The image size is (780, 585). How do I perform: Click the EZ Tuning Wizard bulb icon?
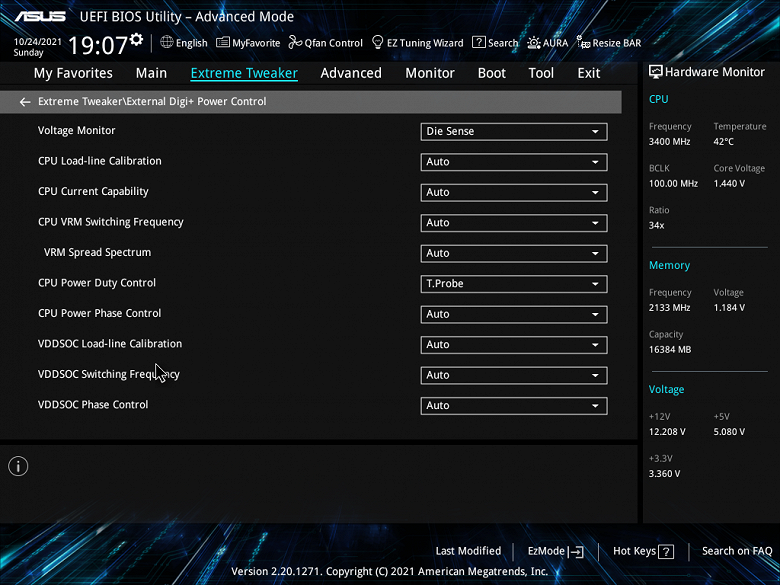378,42
